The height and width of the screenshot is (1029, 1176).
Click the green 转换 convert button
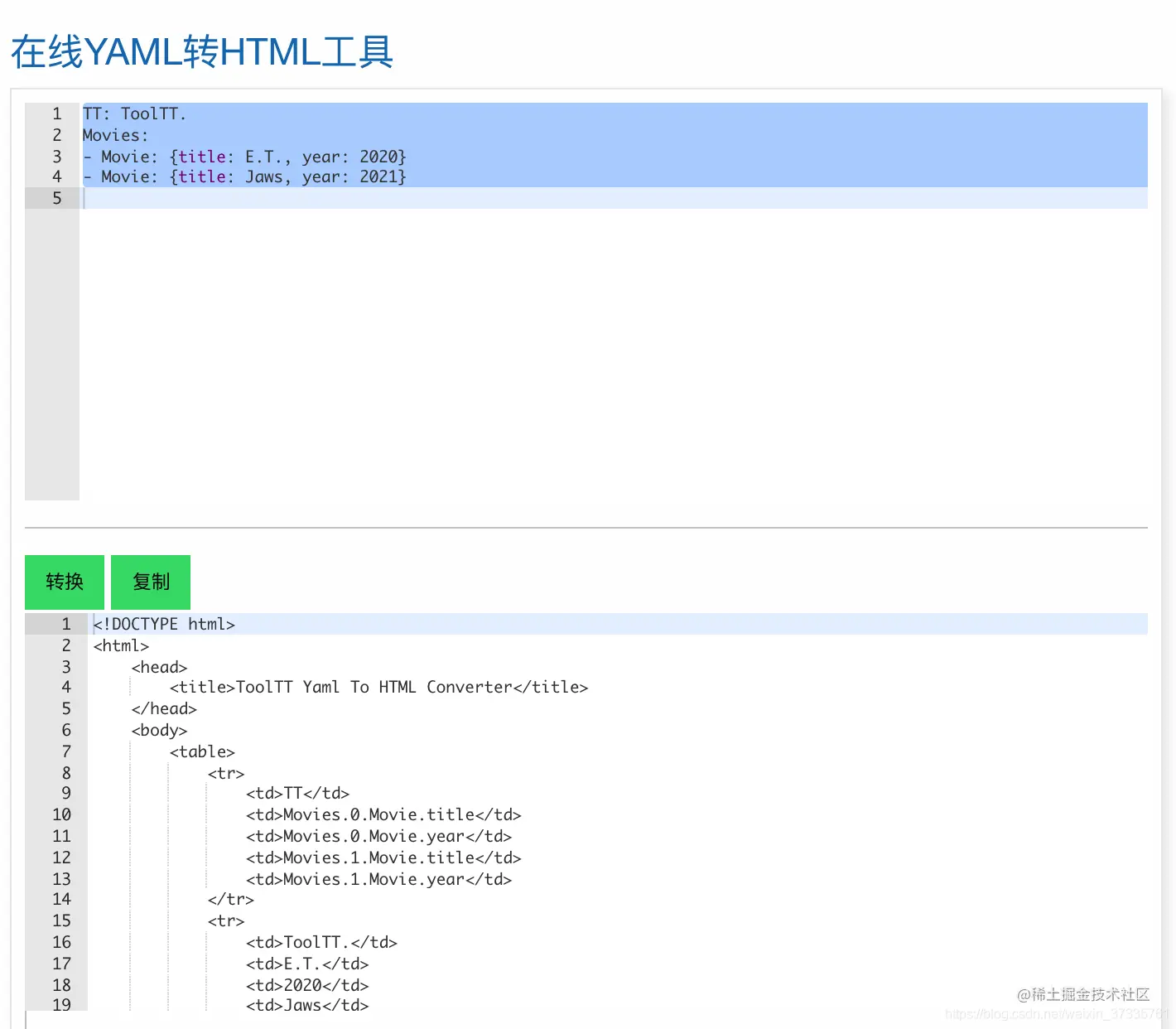coord(65,582)
